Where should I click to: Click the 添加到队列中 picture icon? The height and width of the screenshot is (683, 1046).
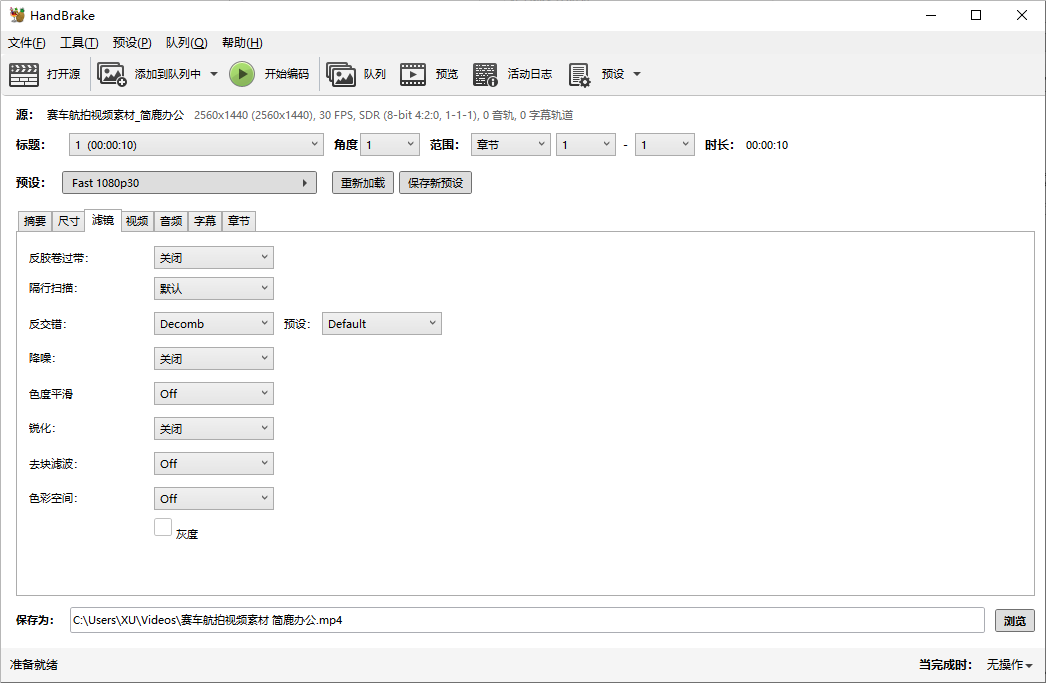coord(111,74)
